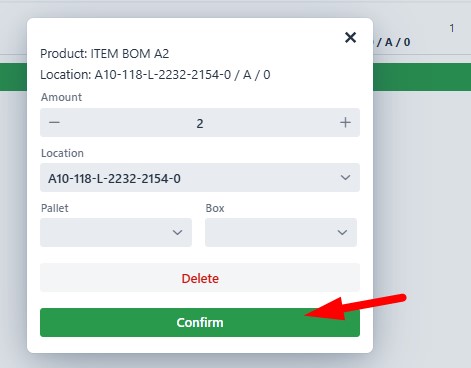Click the green bar behind the dialog
Screen dimensions: 471x368
422,77
